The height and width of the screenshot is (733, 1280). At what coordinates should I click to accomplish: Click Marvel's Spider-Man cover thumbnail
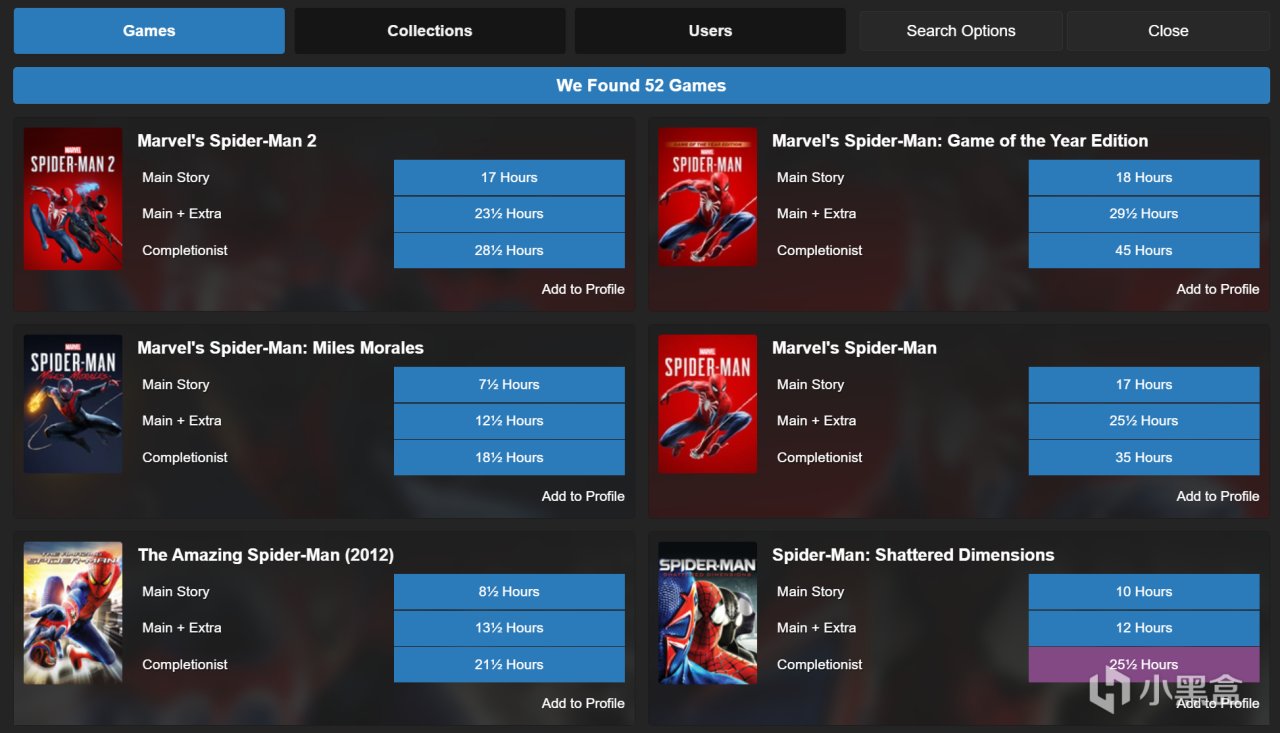(x=708, y=404)
